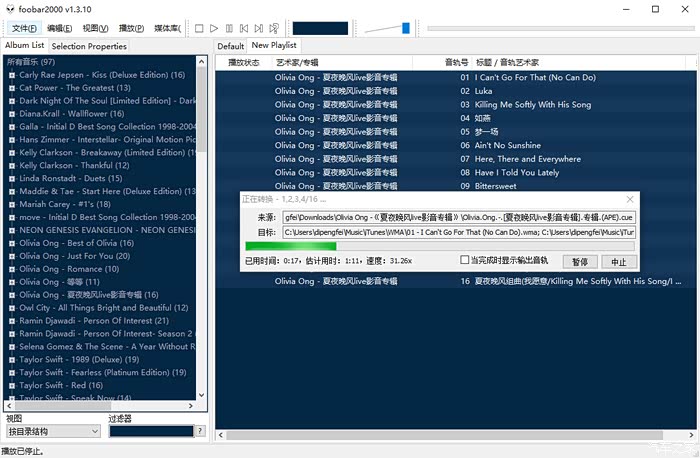The height and width of the screenshot is (458, 700).
Task: Expand the Taylor Swift - 1989 (Deluxe) album
Action: pos(12,359)
